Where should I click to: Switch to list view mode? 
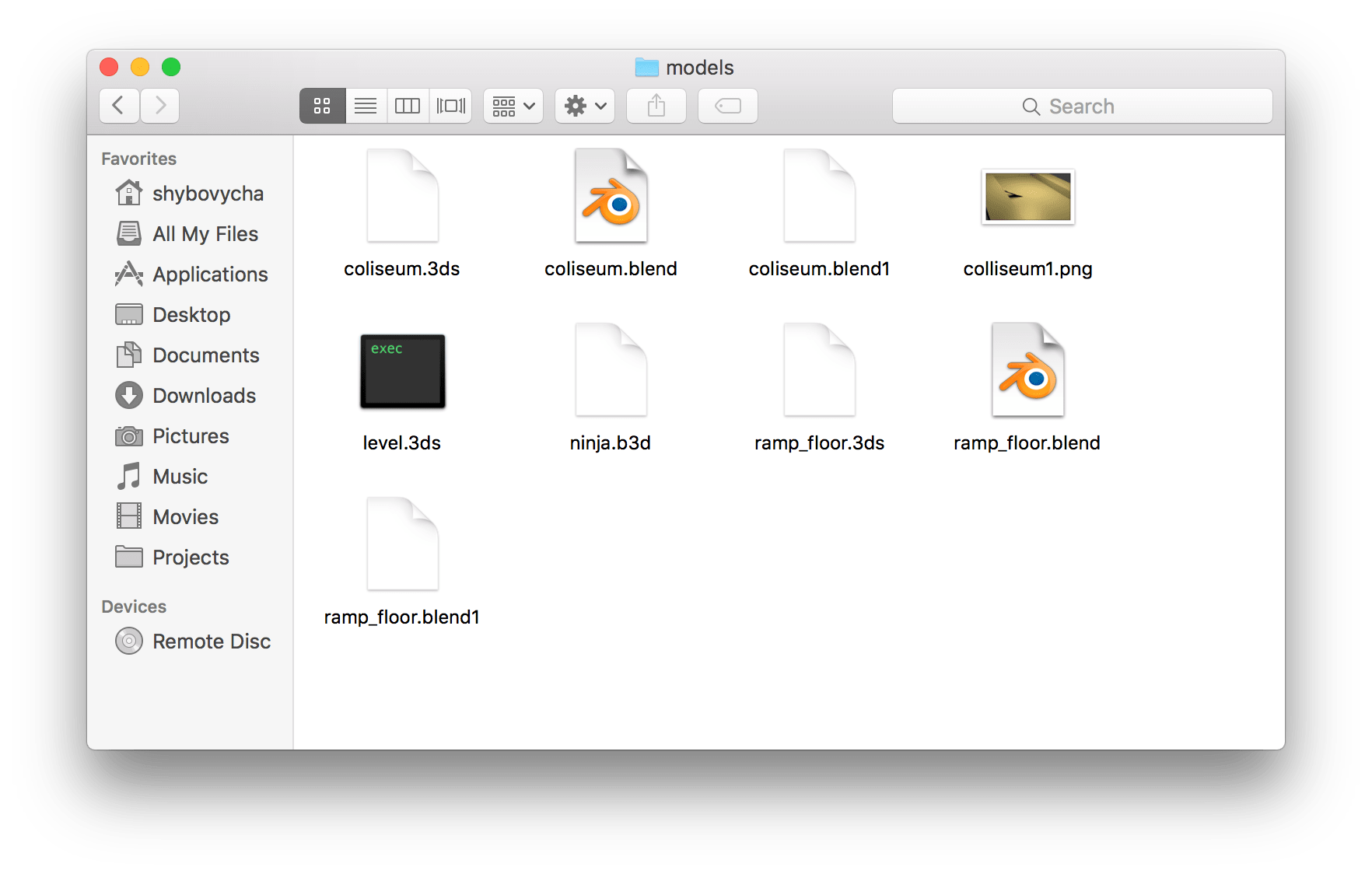tap(366, 106)
